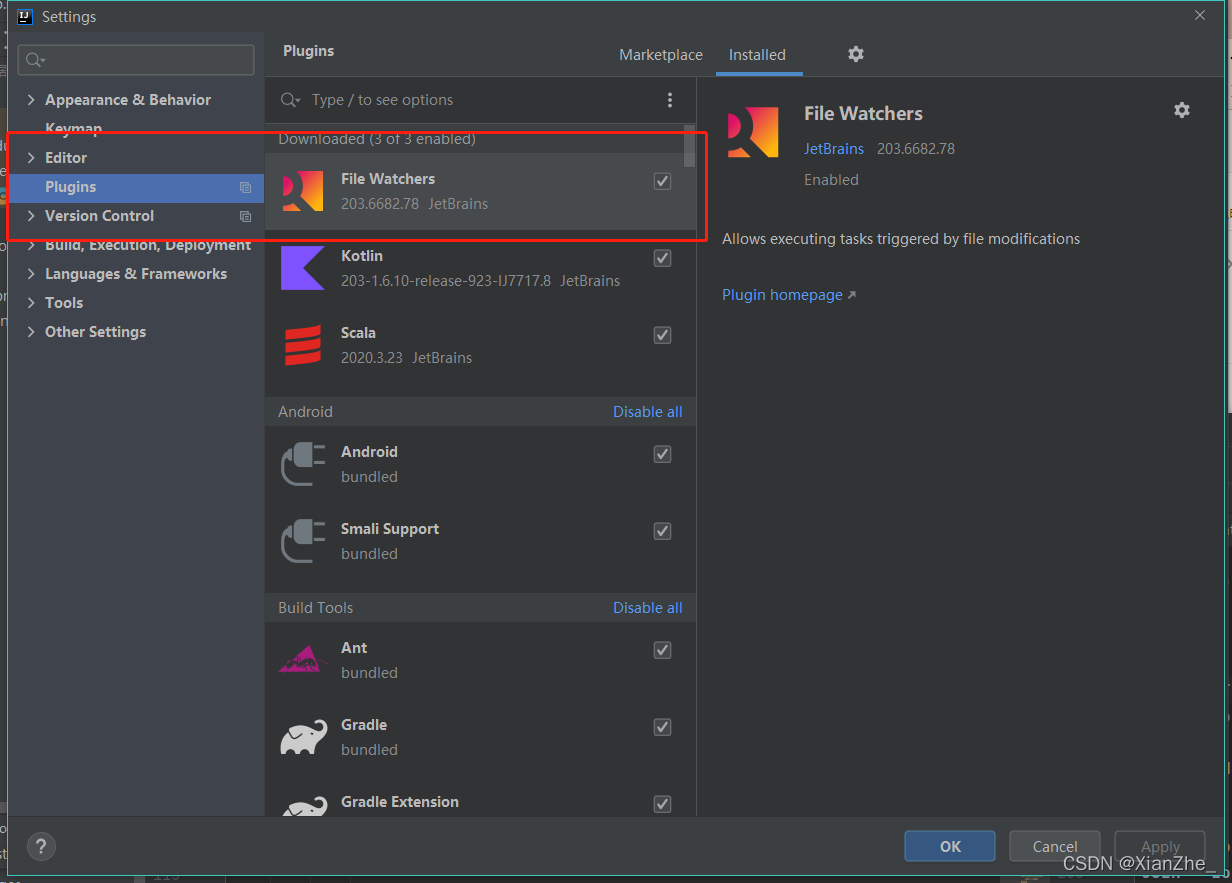Open the JetBrains vendor link in details

coord(834,149)
